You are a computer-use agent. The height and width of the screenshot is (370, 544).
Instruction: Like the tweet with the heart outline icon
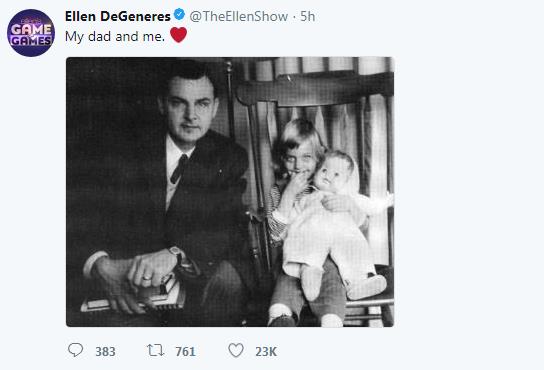tap(236, 350)
